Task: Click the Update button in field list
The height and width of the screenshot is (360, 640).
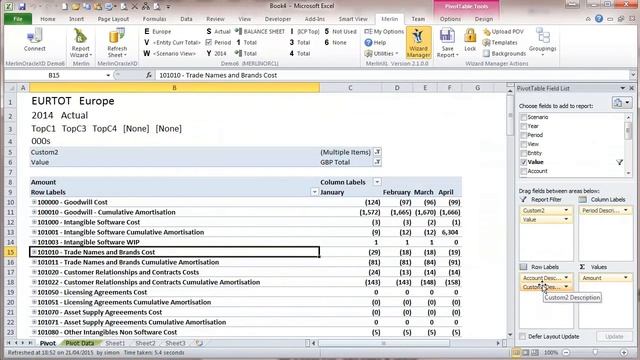Action: coord(614,336)
